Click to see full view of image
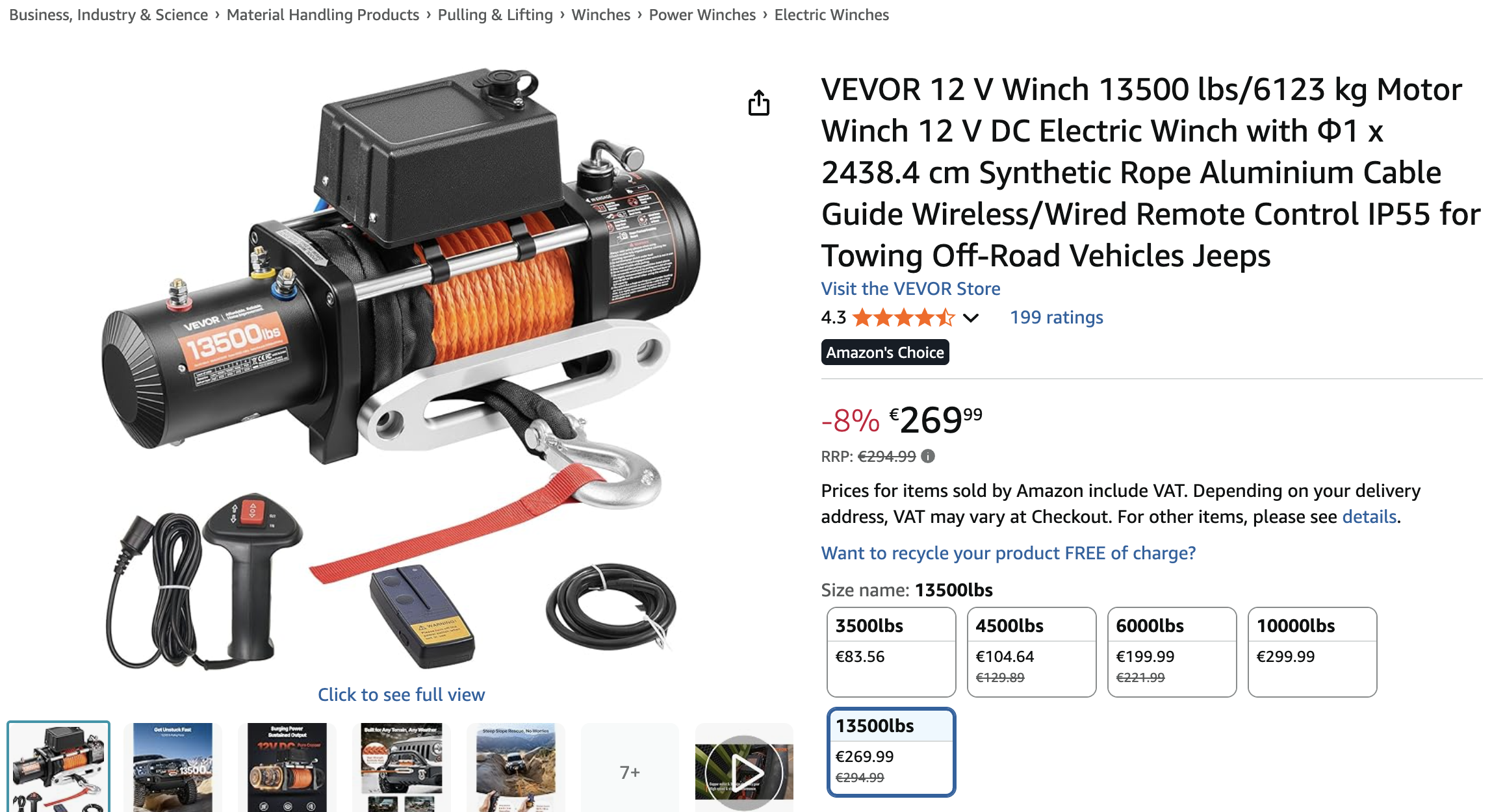1492x812 pixels. point(401,694)
